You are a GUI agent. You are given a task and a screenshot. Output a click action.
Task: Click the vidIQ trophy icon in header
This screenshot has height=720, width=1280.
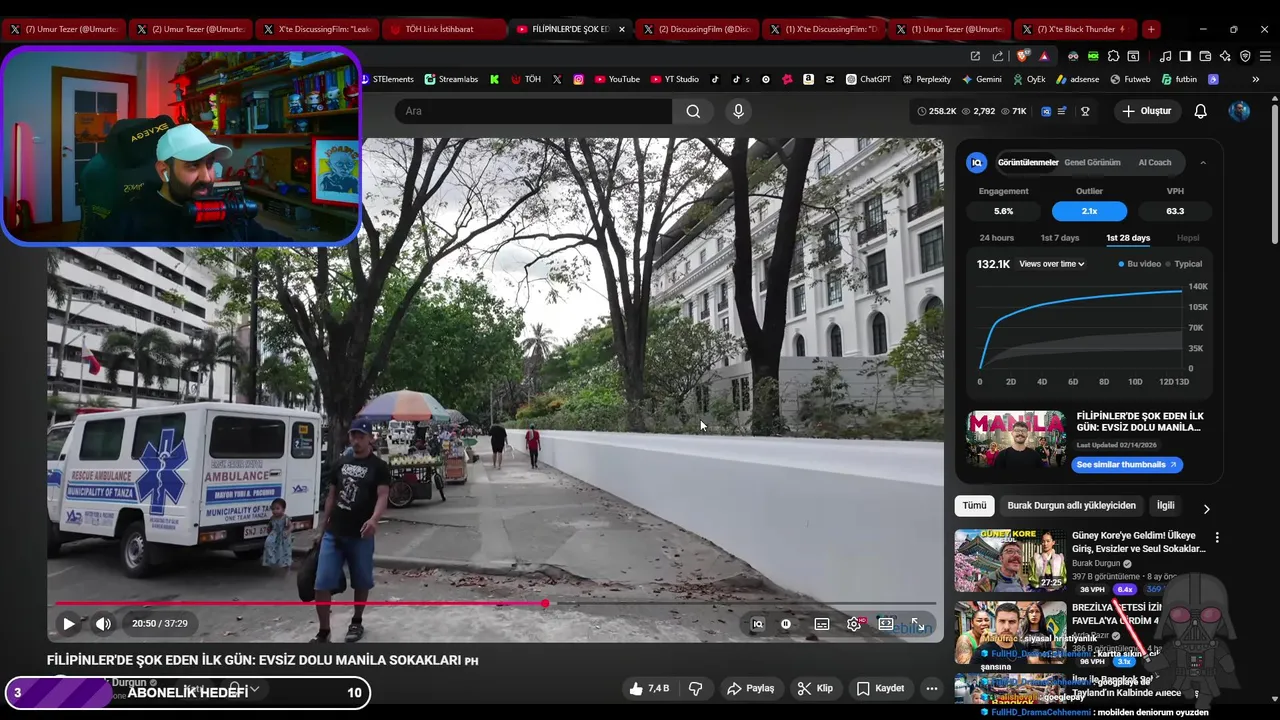[x=1085, y=111]
